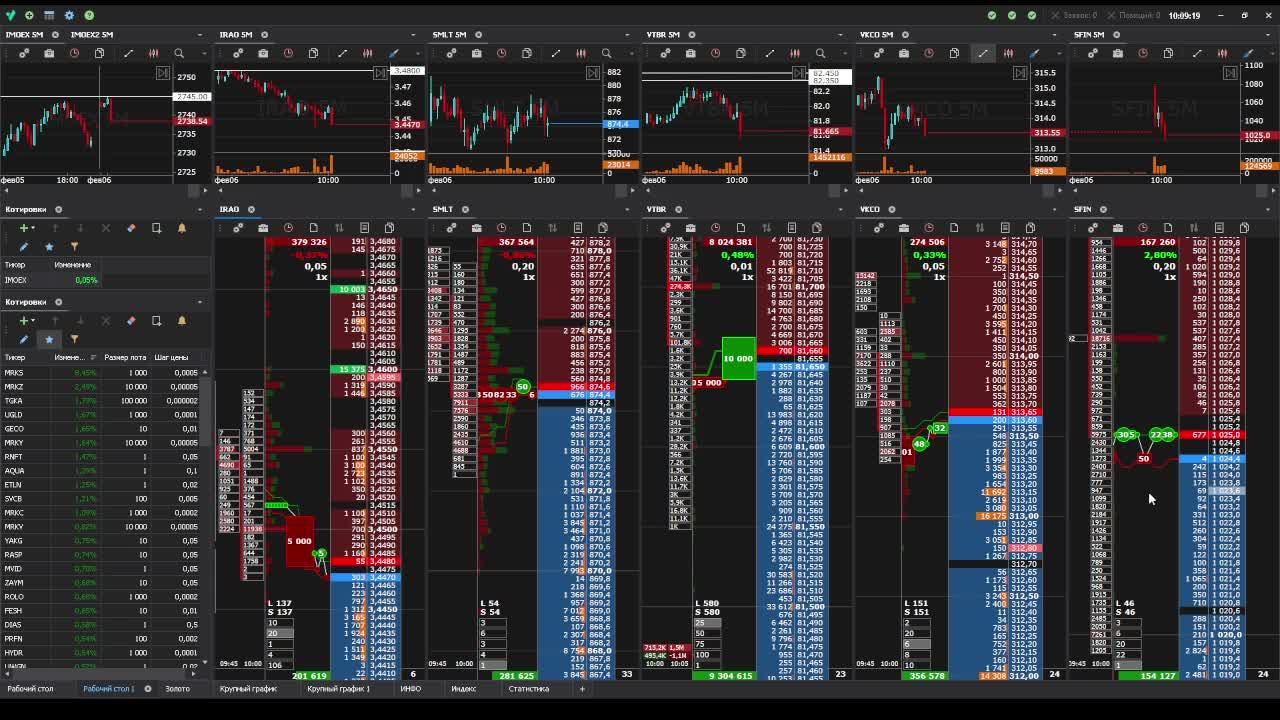This screenshot has width=1280, height=720.
Task: Click the copy icon in VTBR 5M chart toolbar
Action: click(x=740, y=53)
